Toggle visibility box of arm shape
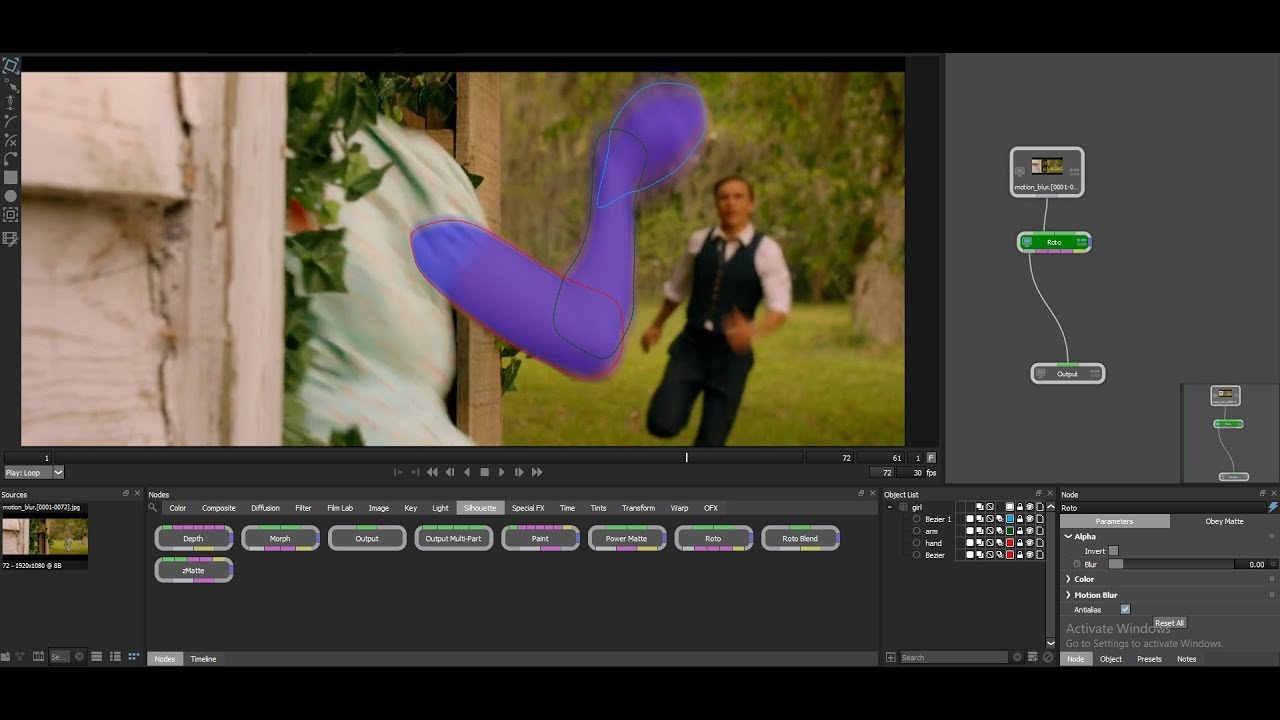This screenshot has width=1280, height=720. point(969,531)
